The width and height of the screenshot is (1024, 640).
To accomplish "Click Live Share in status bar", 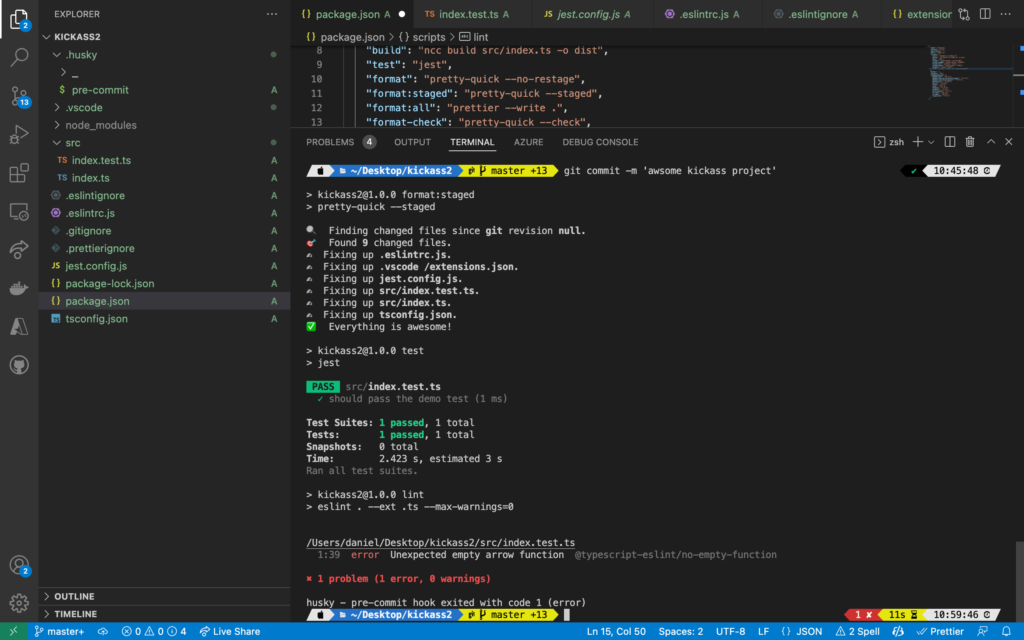I will pos(229,632).
